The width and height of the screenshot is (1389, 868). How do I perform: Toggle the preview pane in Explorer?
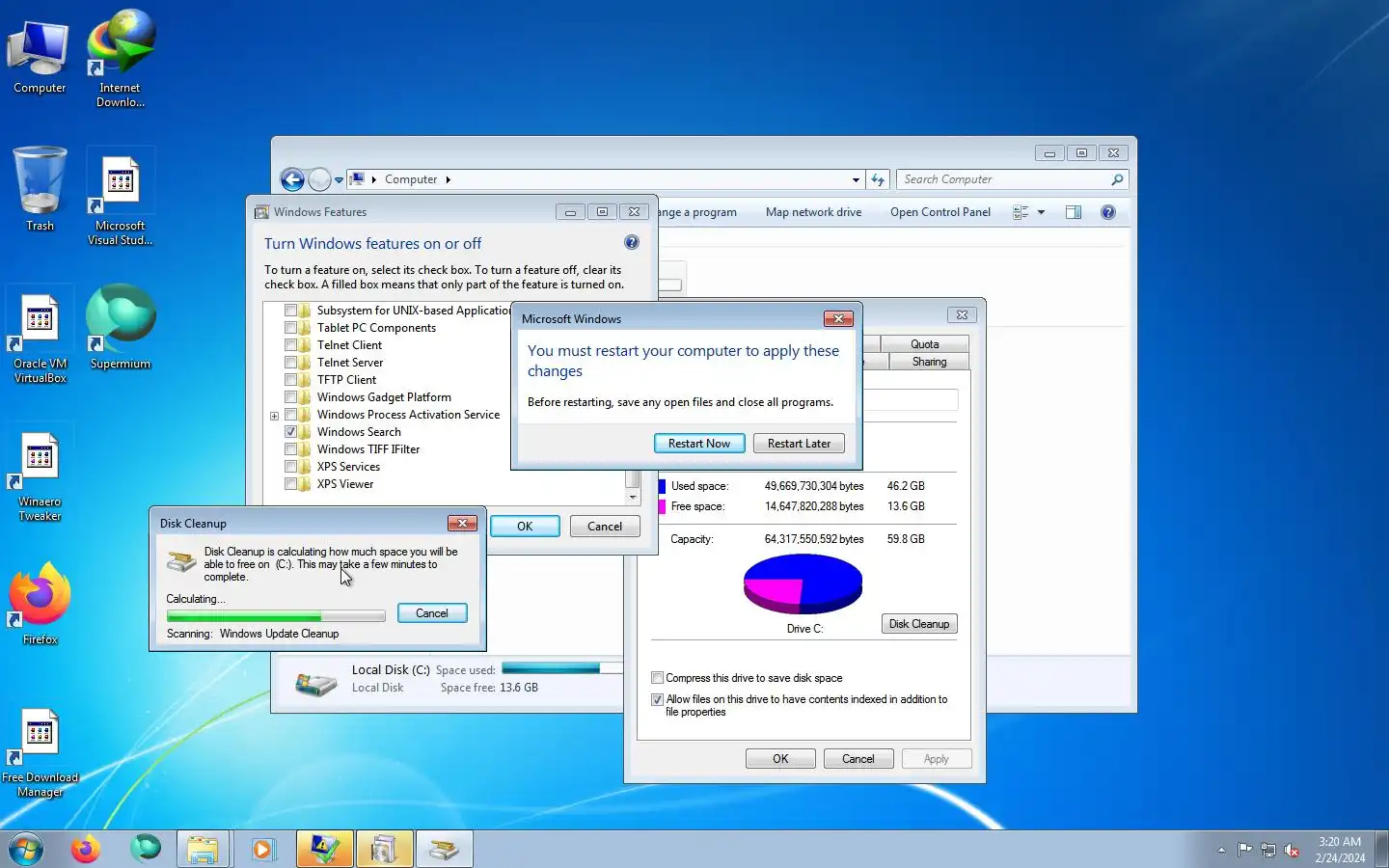pos(1074,212)
